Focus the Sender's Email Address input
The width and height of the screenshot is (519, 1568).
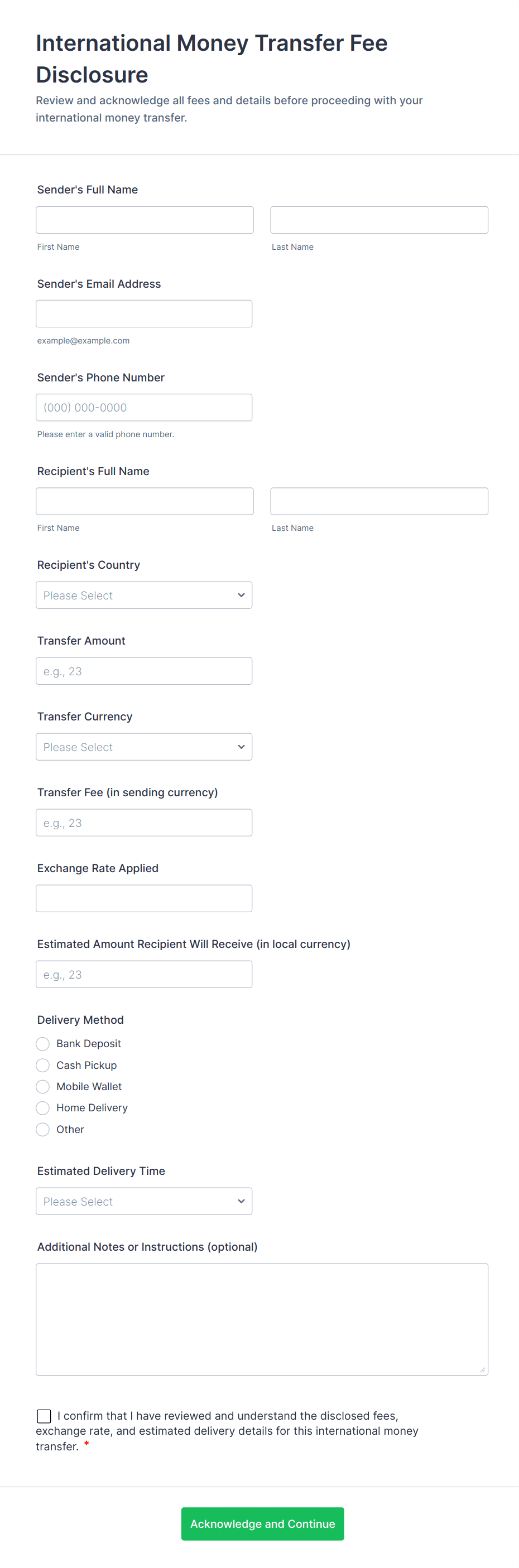tap(144, 313)
